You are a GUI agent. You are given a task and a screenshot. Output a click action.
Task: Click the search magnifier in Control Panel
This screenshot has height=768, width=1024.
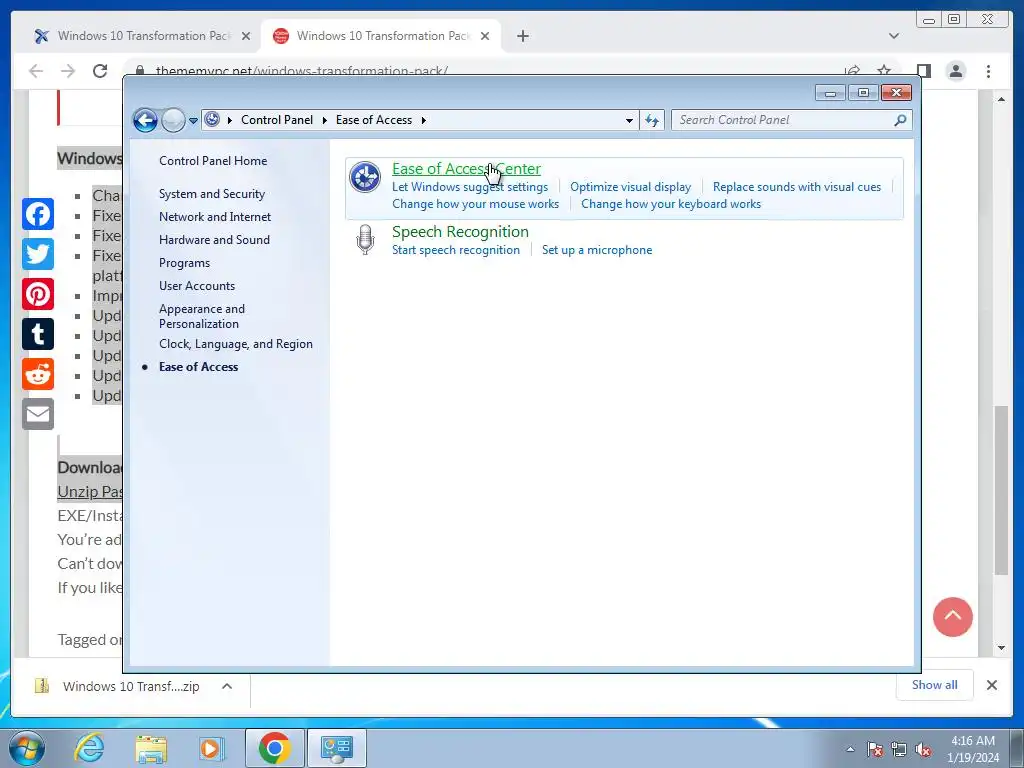click(900, 120)
